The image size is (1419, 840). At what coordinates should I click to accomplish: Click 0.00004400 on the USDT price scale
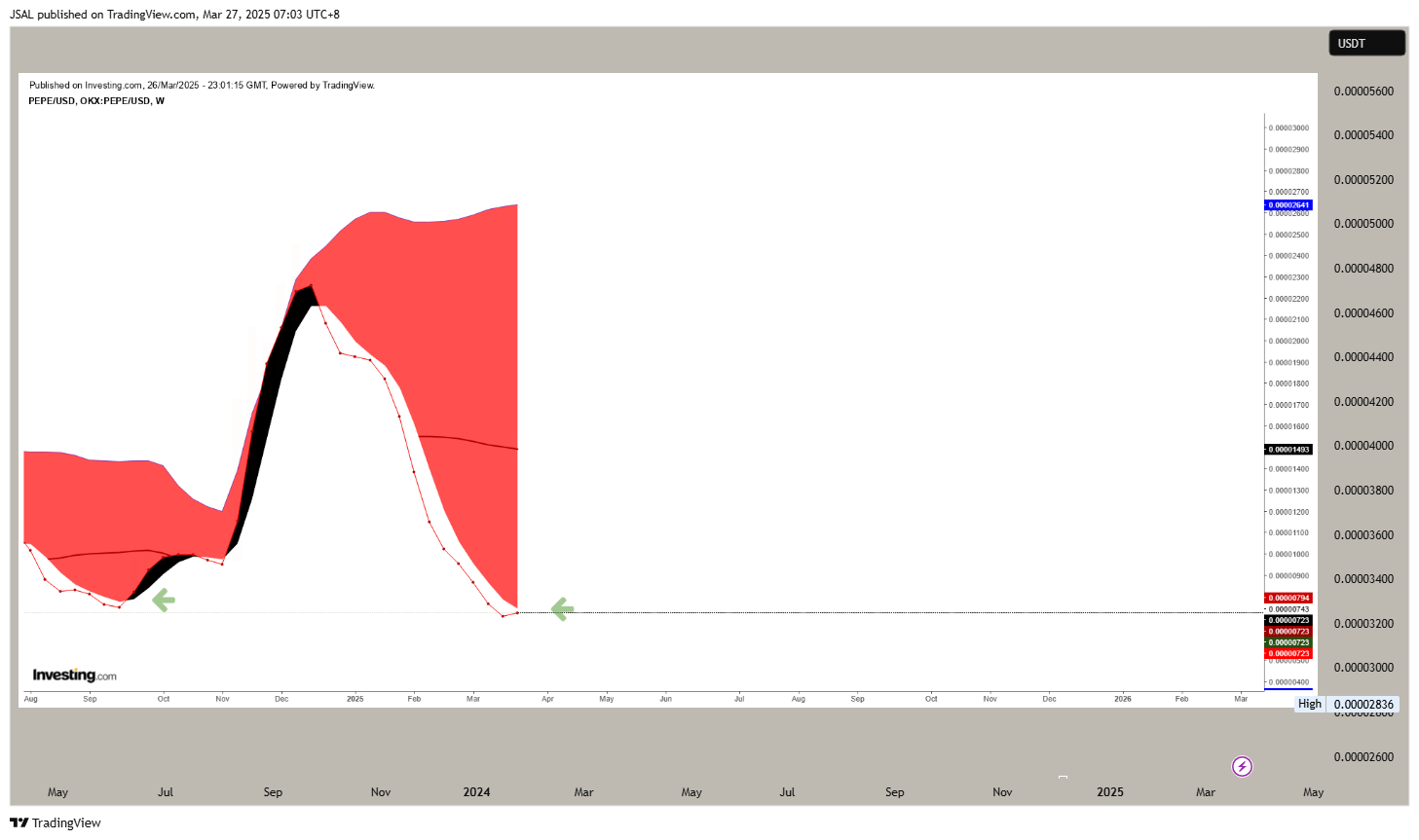1363,357
